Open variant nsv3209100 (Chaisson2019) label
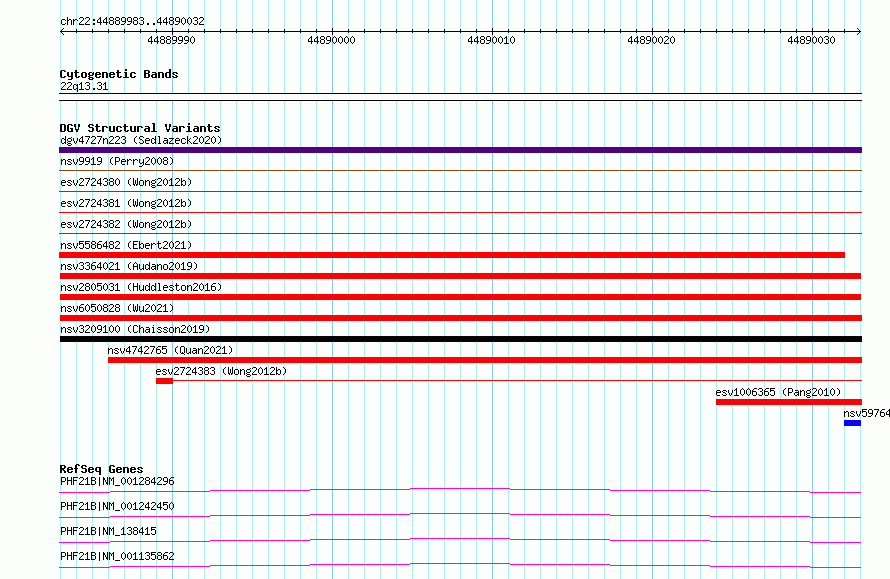The height and width of the screenshot is (579, 890). (x=135, y=329)
